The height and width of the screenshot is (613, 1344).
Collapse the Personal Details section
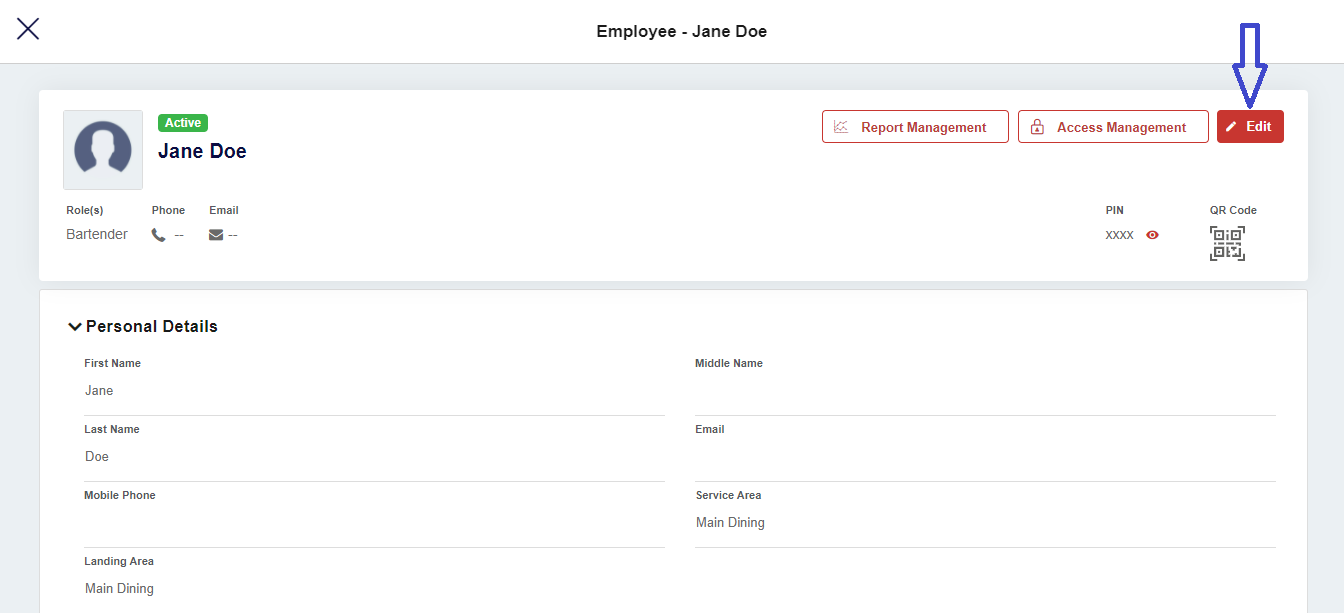(x=75, y=325)
